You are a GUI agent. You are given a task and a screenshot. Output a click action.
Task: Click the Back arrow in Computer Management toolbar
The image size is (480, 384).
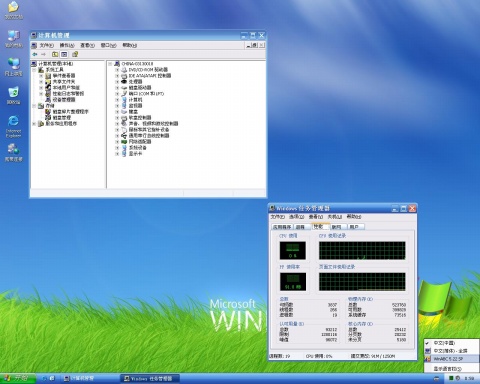35,54
